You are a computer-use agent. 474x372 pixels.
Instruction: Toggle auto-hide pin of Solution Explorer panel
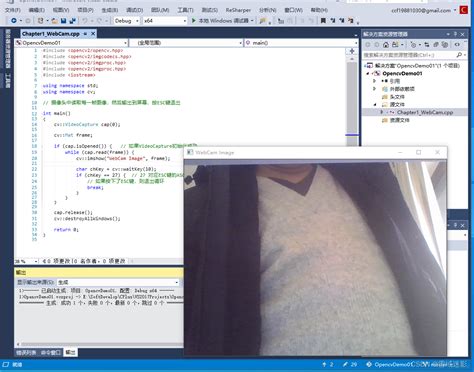point(455,34)
